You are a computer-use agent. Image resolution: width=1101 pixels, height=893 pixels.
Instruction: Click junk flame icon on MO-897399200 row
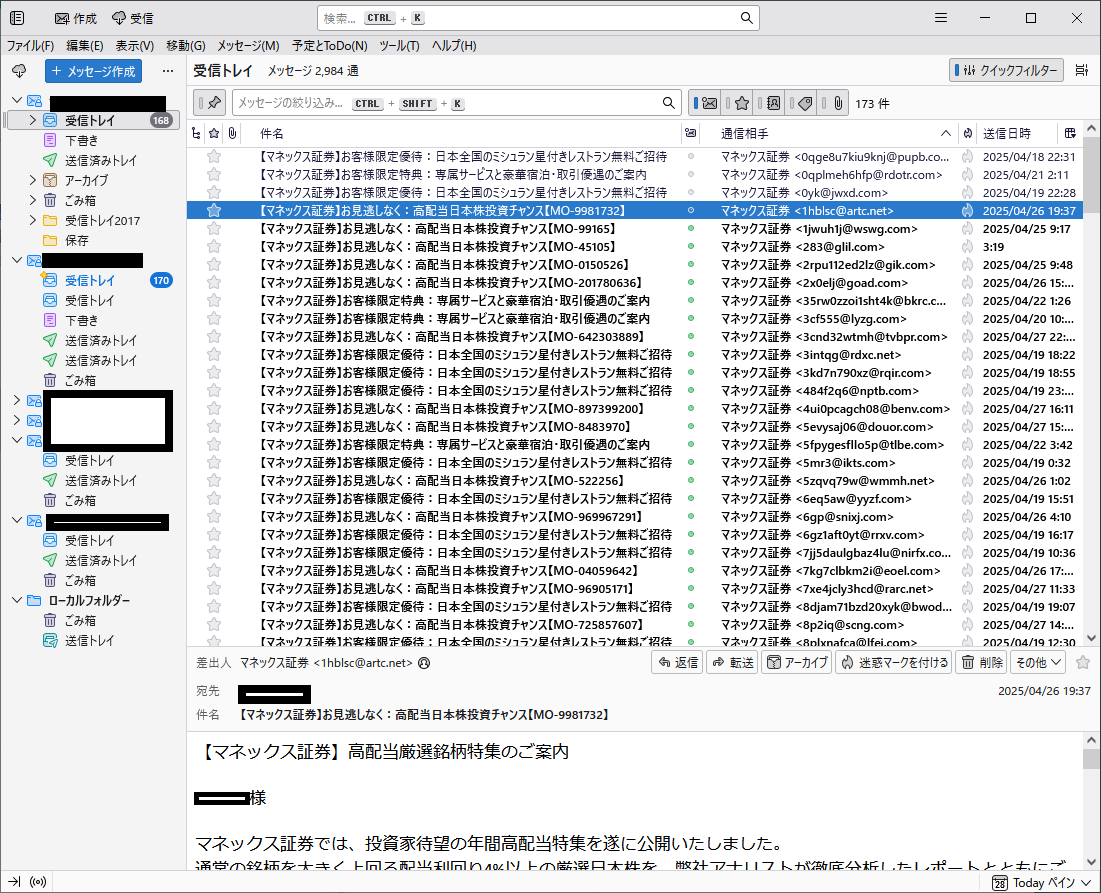pos(968,409)
